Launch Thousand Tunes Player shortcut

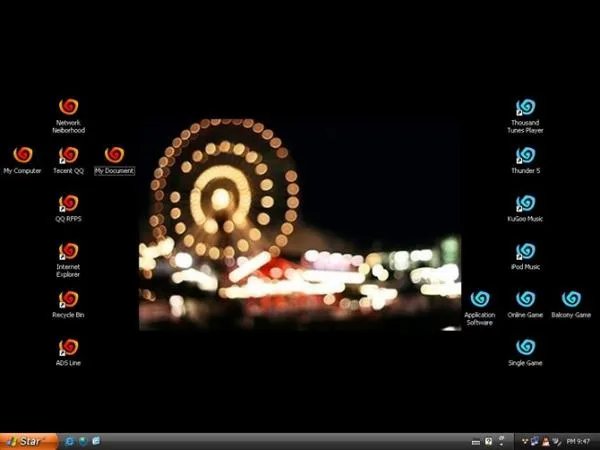pyautogui.click(x=525, y=108)
